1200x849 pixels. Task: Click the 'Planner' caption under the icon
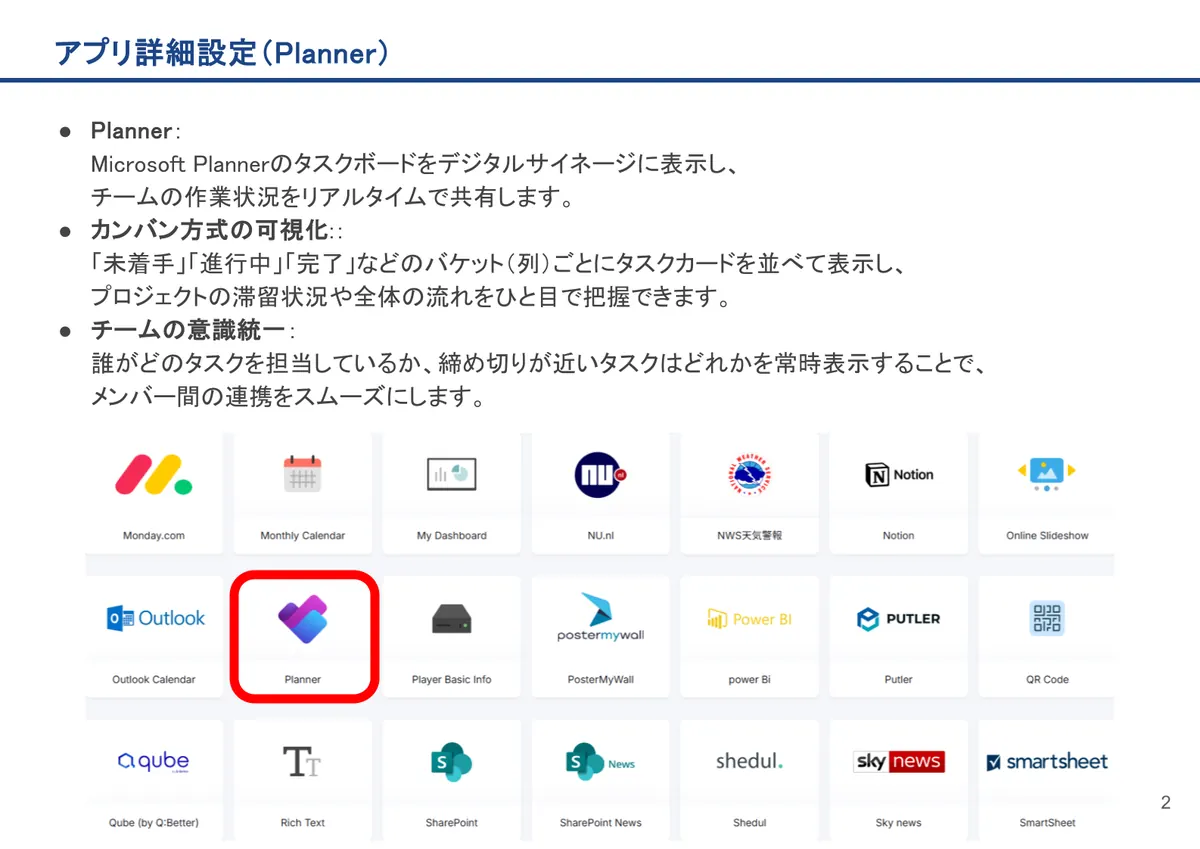pos(302,680)
